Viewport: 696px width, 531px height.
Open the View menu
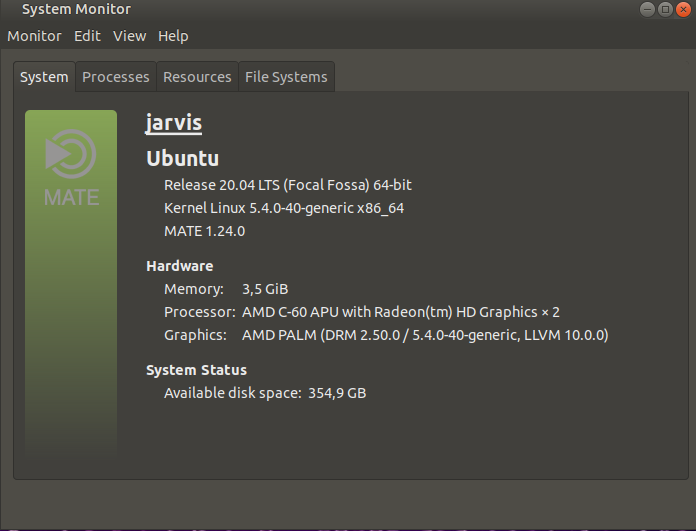pyautogui.click(x=129, y=36)
